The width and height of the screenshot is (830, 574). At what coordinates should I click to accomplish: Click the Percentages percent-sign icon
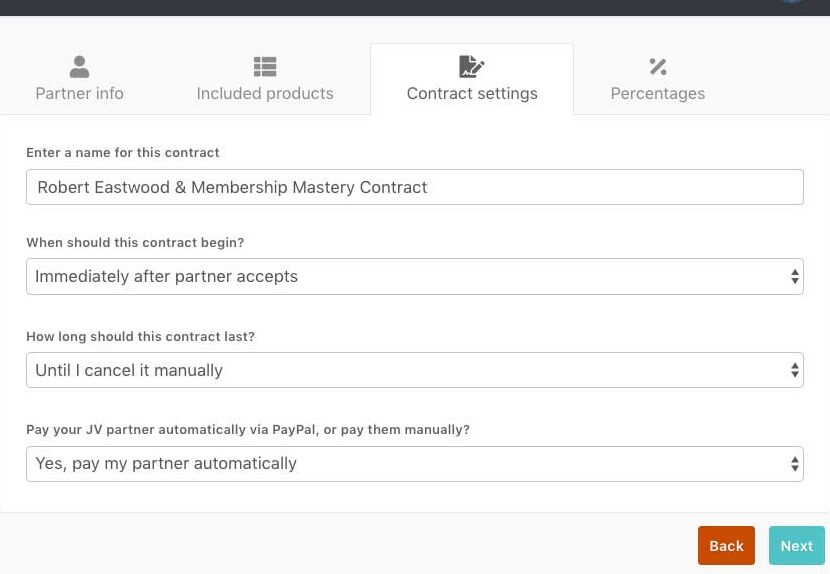657,67
